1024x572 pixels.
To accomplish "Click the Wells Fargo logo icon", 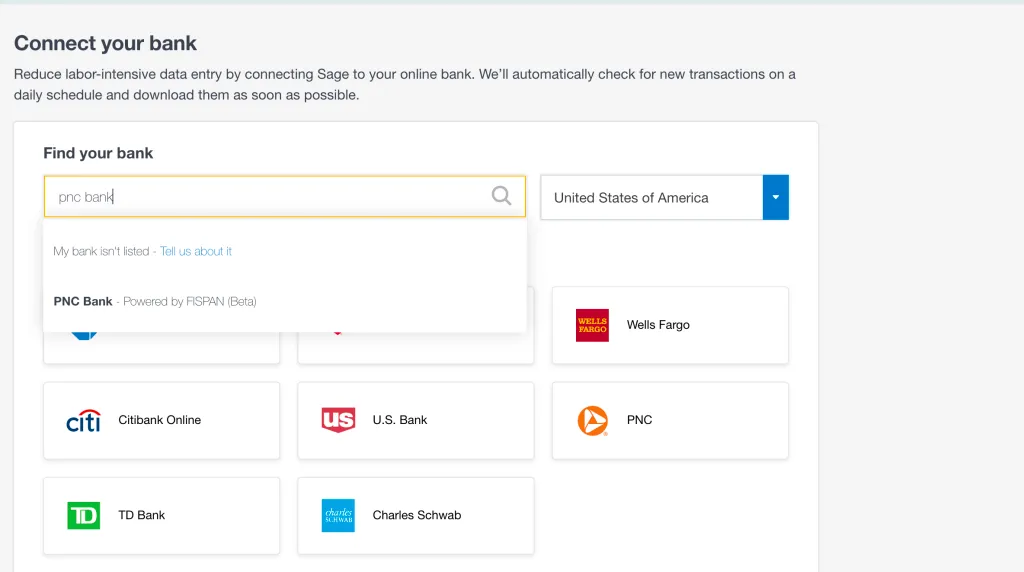I will (x=592, y=325).
